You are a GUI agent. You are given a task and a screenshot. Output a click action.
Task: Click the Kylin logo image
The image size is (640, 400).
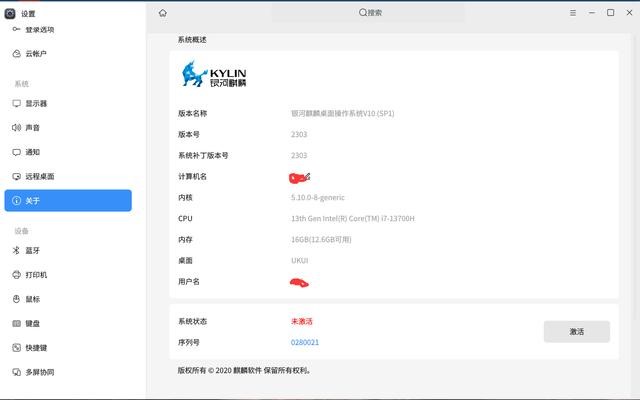(214, 74)
